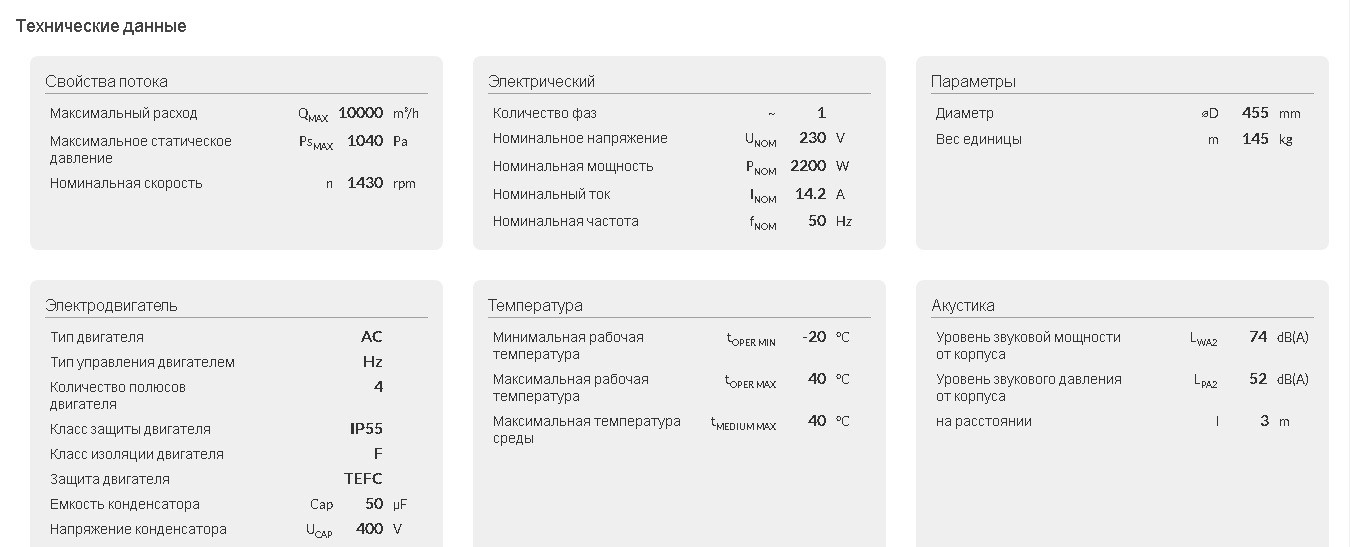1350x547 pixels.
Task: Click the 'Тип управления двигателем' label
Action: point(142,363)
